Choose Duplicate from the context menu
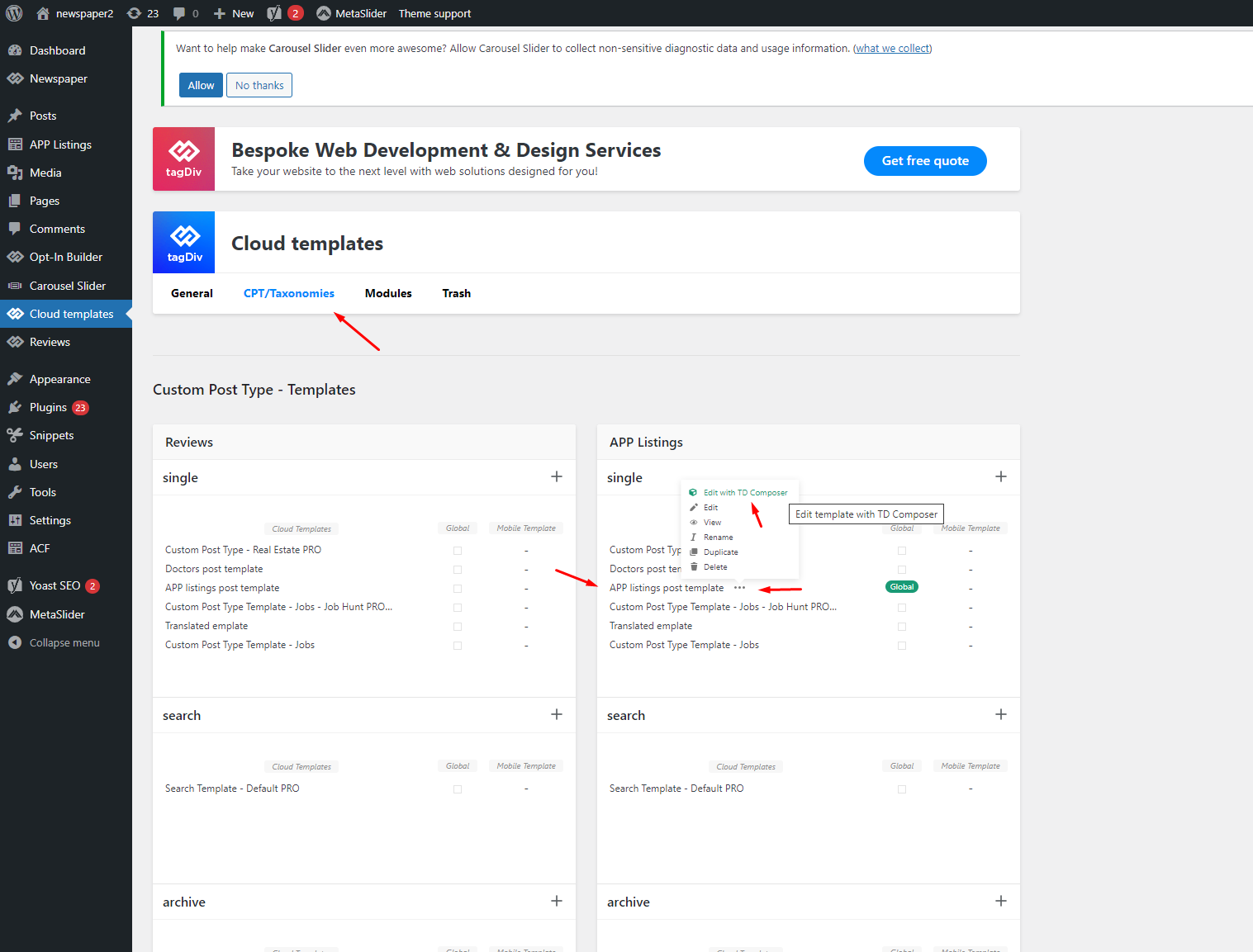Image resolution: width=1253 pixels, height=952 pixels. pos(714,552)
